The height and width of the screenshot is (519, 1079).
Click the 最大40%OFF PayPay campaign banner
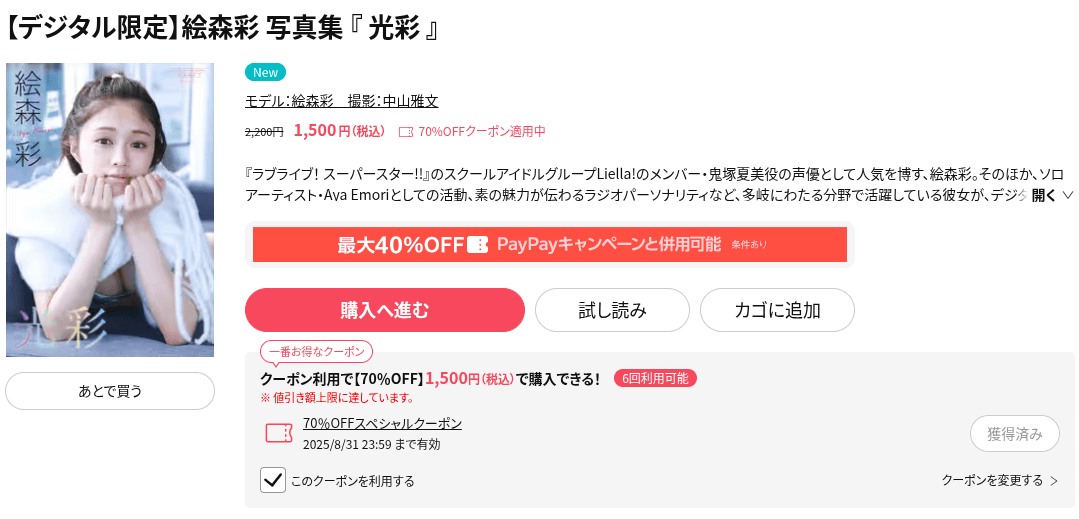[x=550, y=244]
